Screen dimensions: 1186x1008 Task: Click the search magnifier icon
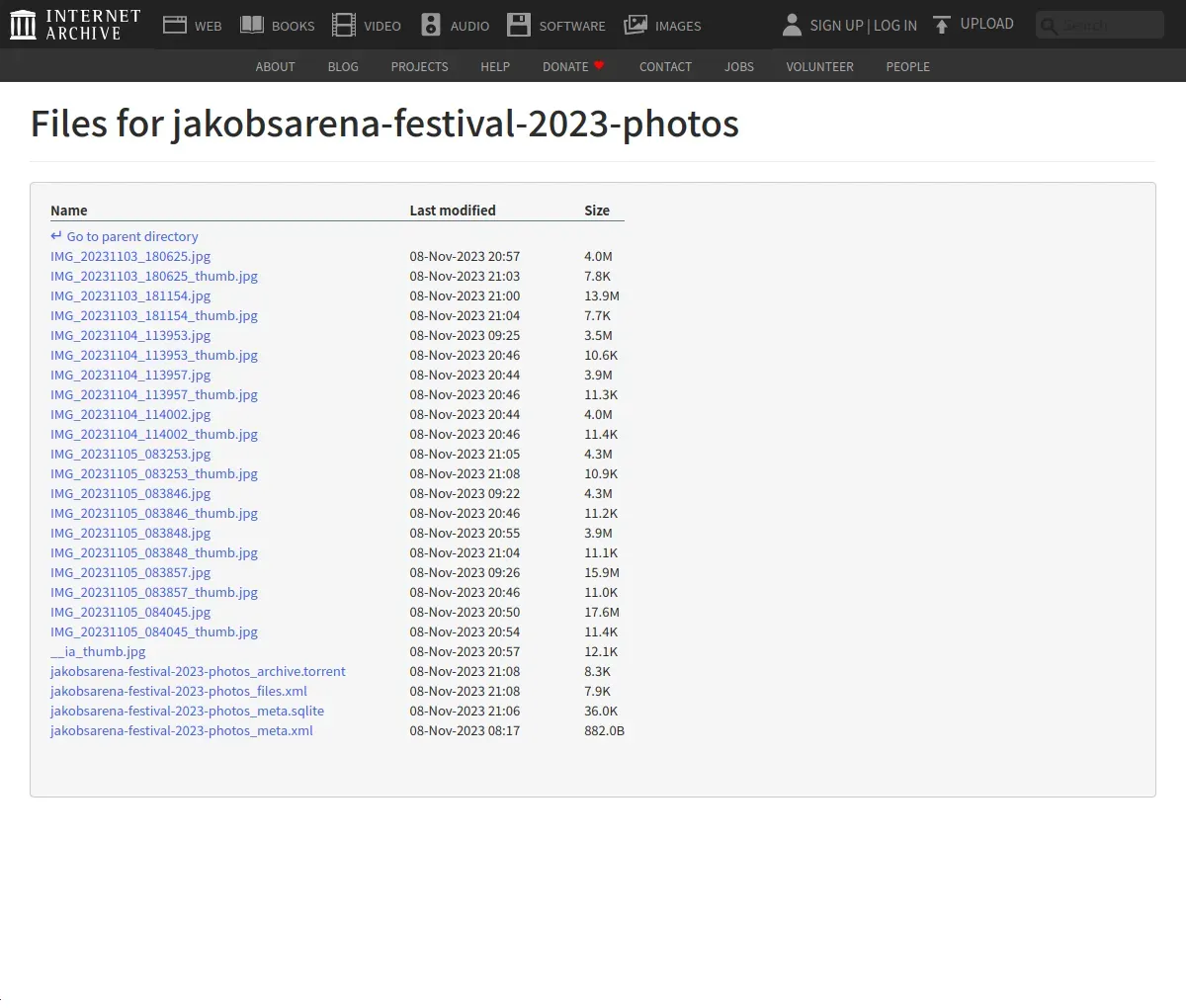[x=1049, y=26]
